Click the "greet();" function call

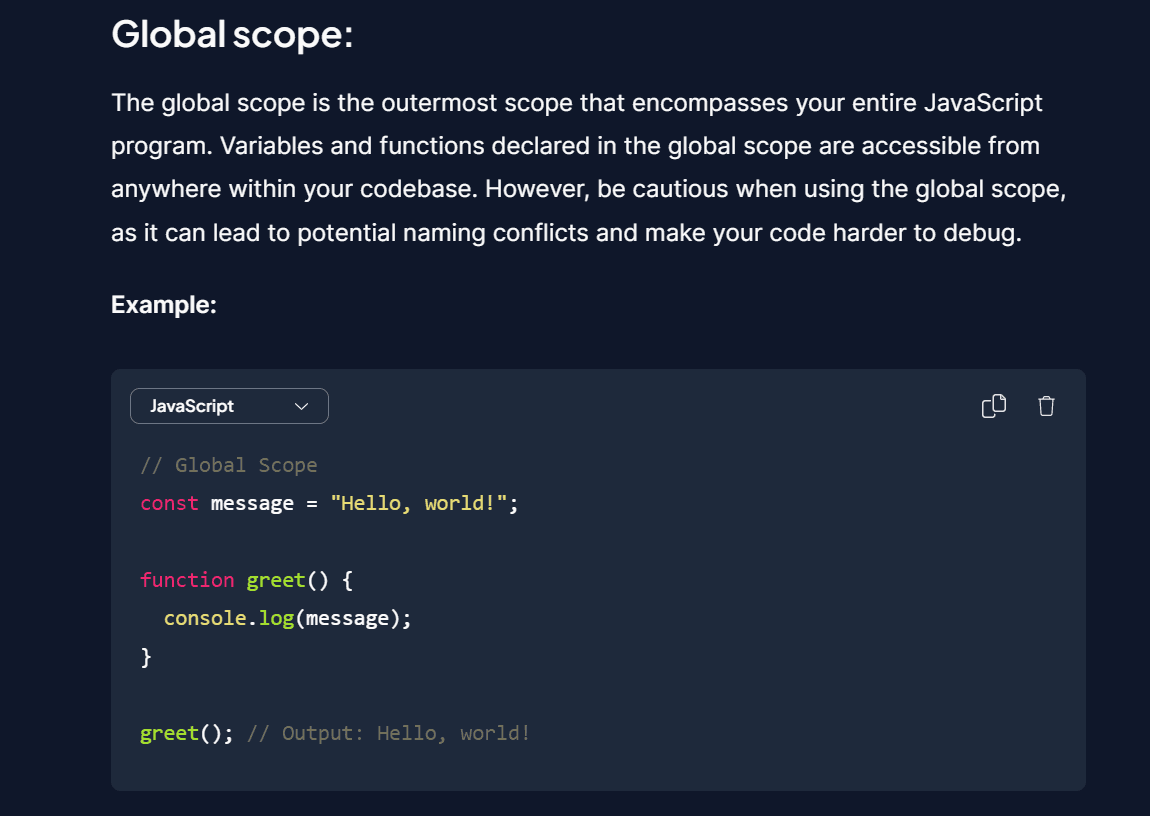pos(186,733)
